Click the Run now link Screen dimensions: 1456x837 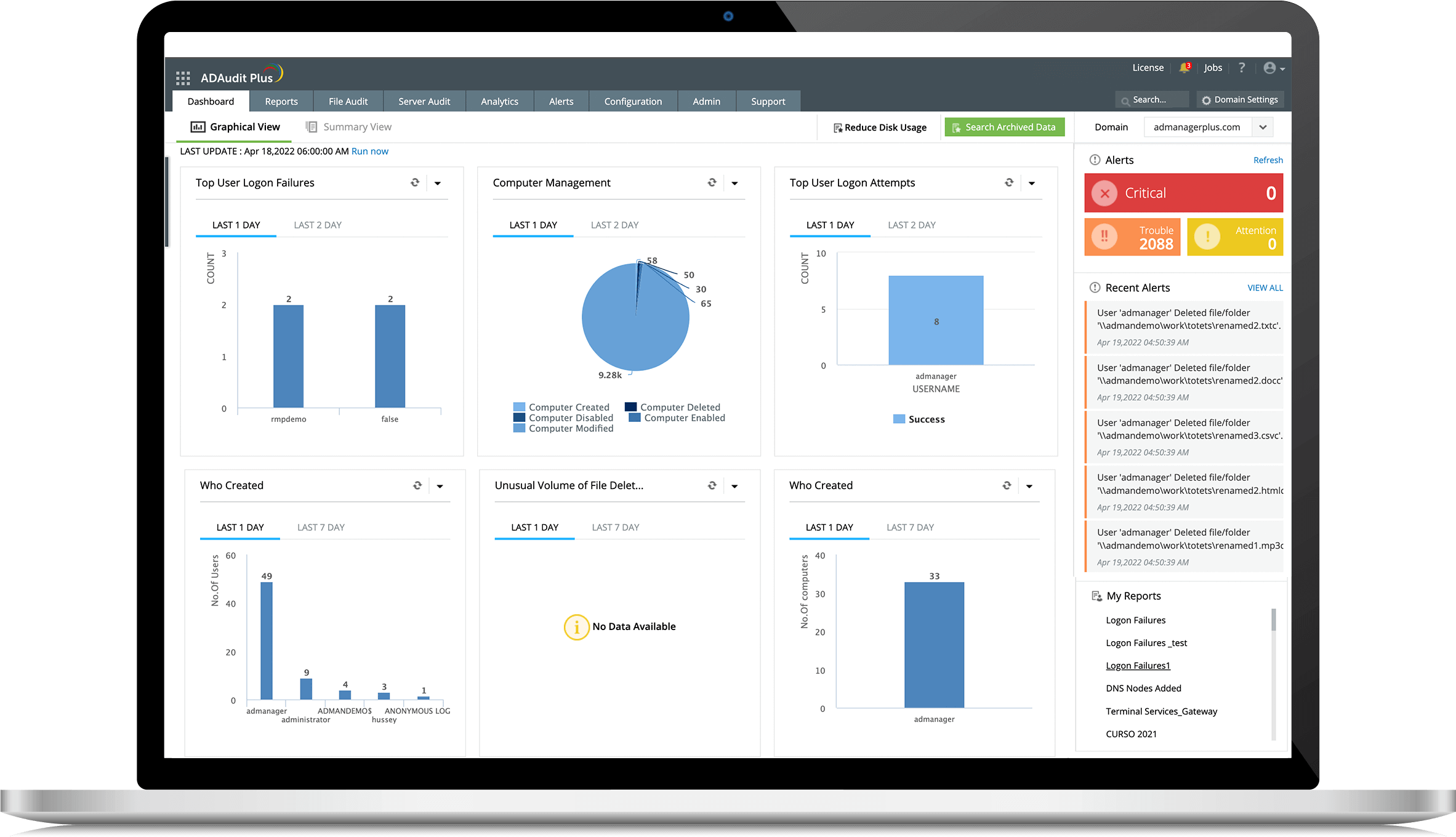pos(369,152)
